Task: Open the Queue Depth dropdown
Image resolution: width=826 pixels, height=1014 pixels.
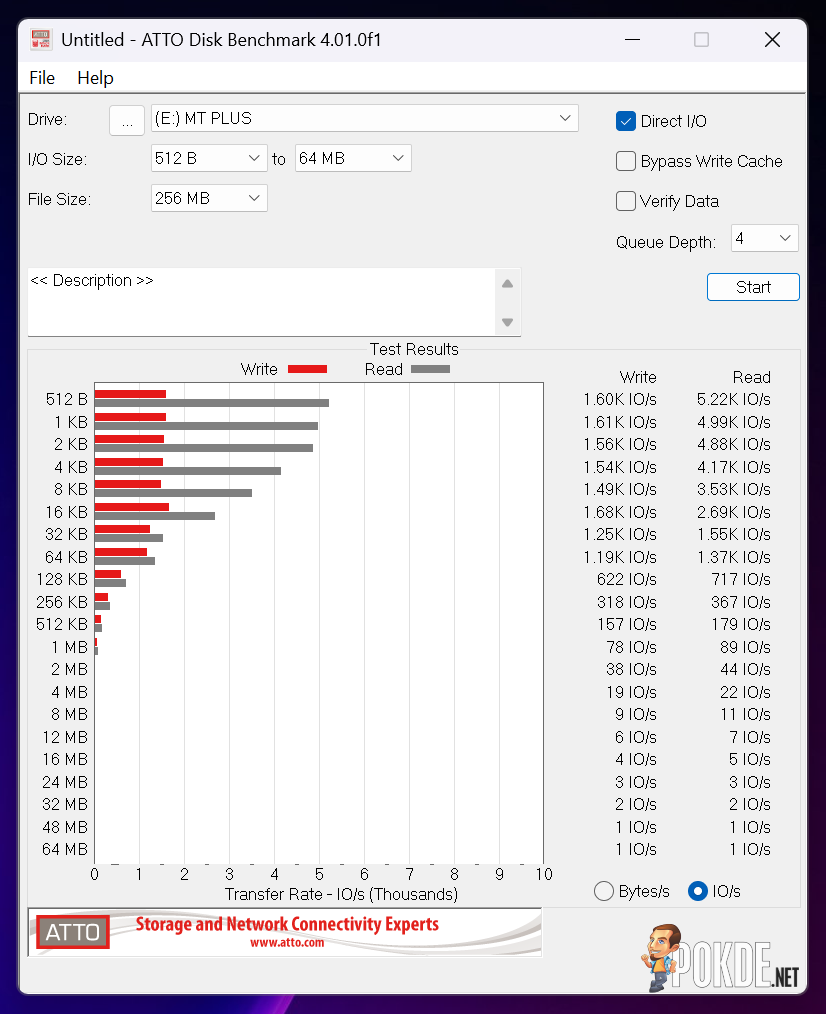Action: click(765, 238)
